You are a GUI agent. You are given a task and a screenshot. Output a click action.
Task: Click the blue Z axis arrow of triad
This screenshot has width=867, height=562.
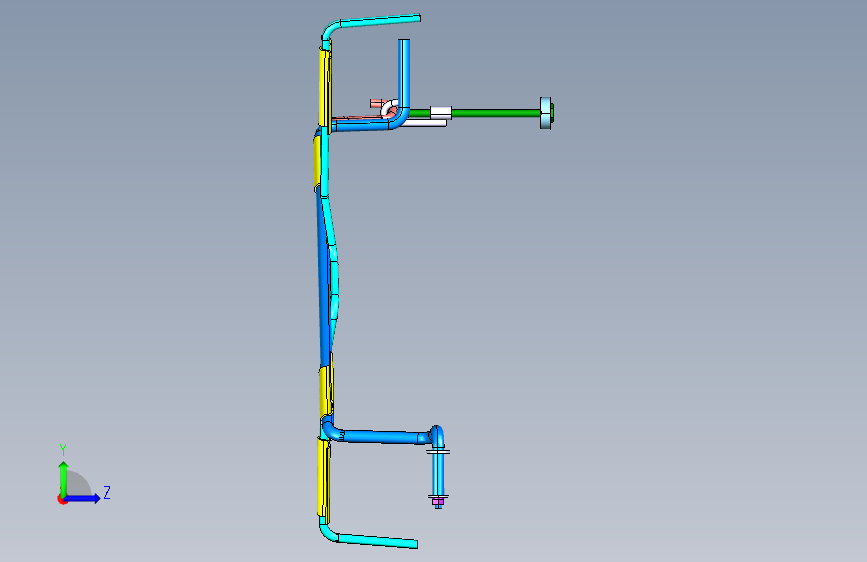(x=83, y=498)
